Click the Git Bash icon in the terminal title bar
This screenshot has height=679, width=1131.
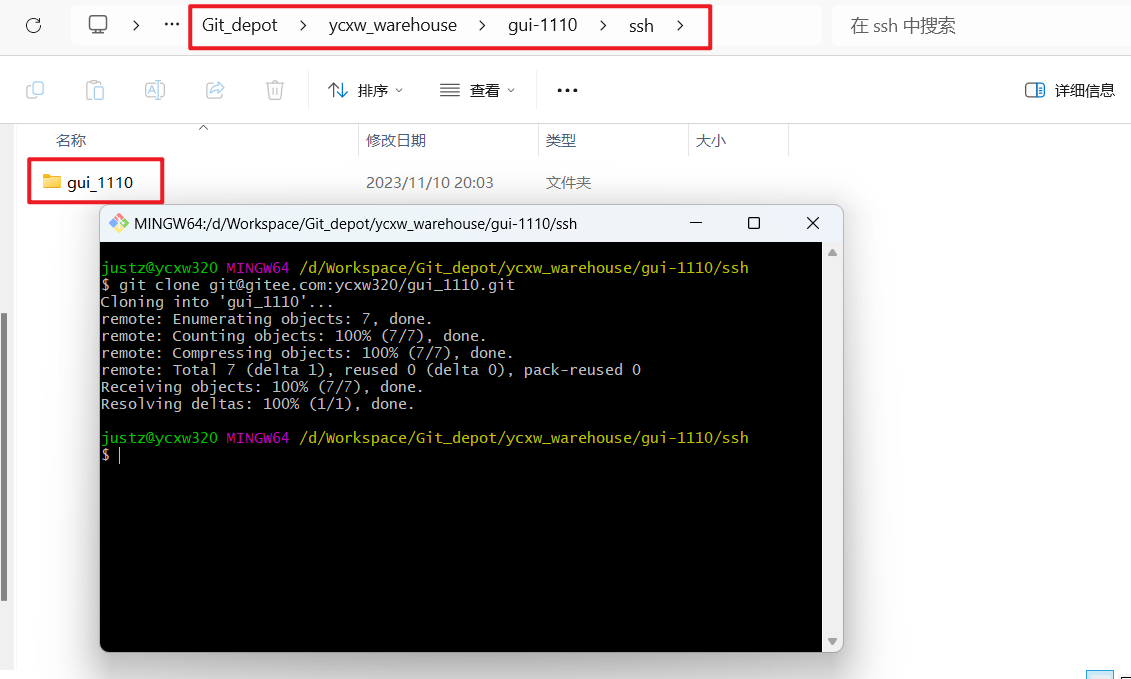(119, 223)
